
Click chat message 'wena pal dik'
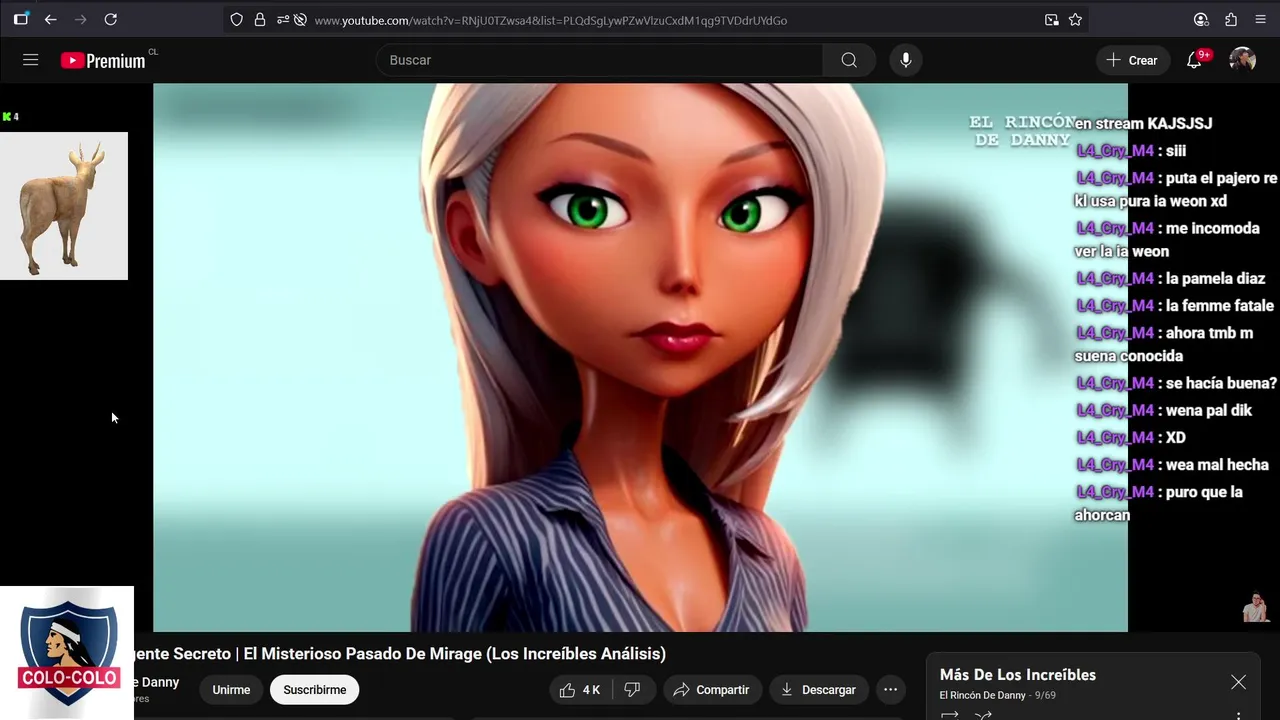coord(1209,411)
